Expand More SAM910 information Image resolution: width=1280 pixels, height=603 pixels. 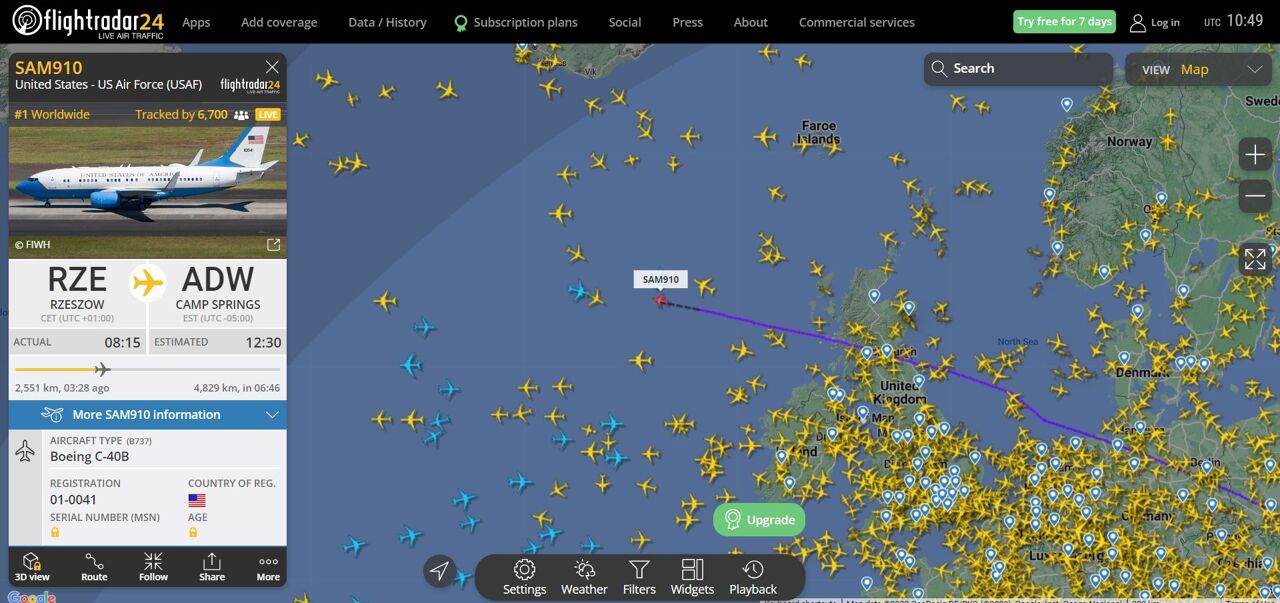point(147,415)
